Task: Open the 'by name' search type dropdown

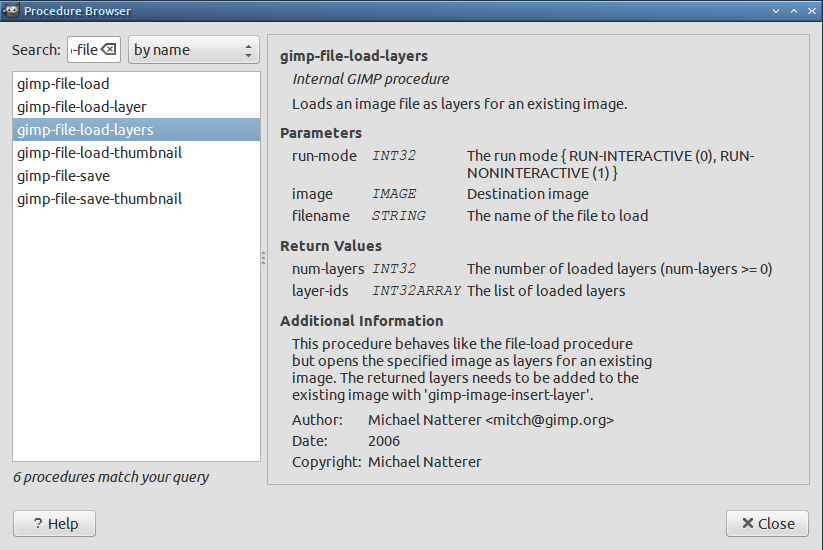Action: coord(194,50)
